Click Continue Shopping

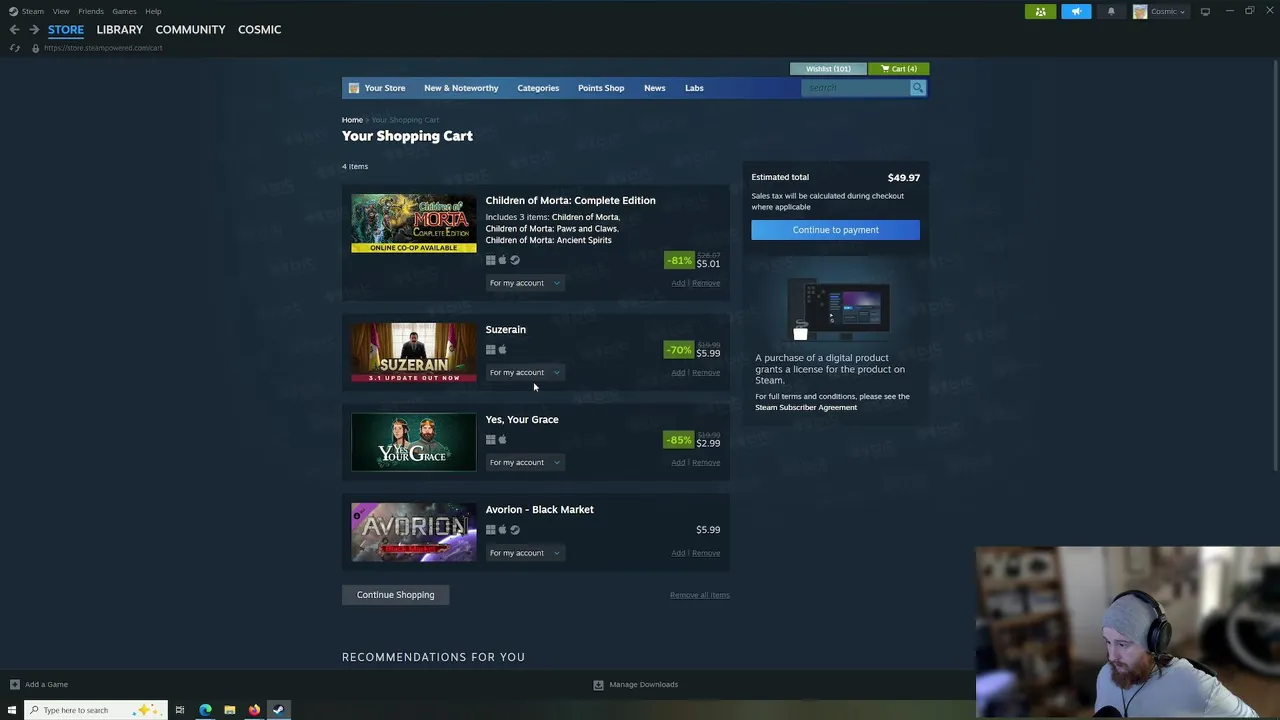click(x=395, y=595)
